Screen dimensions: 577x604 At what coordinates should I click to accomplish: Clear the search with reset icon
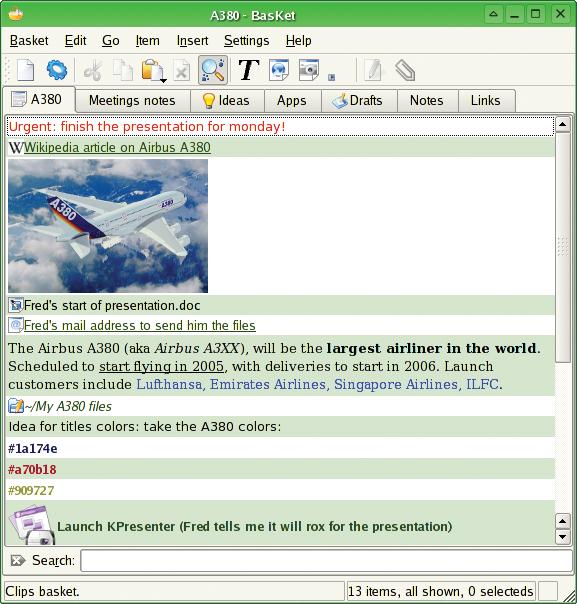point(18,560)
